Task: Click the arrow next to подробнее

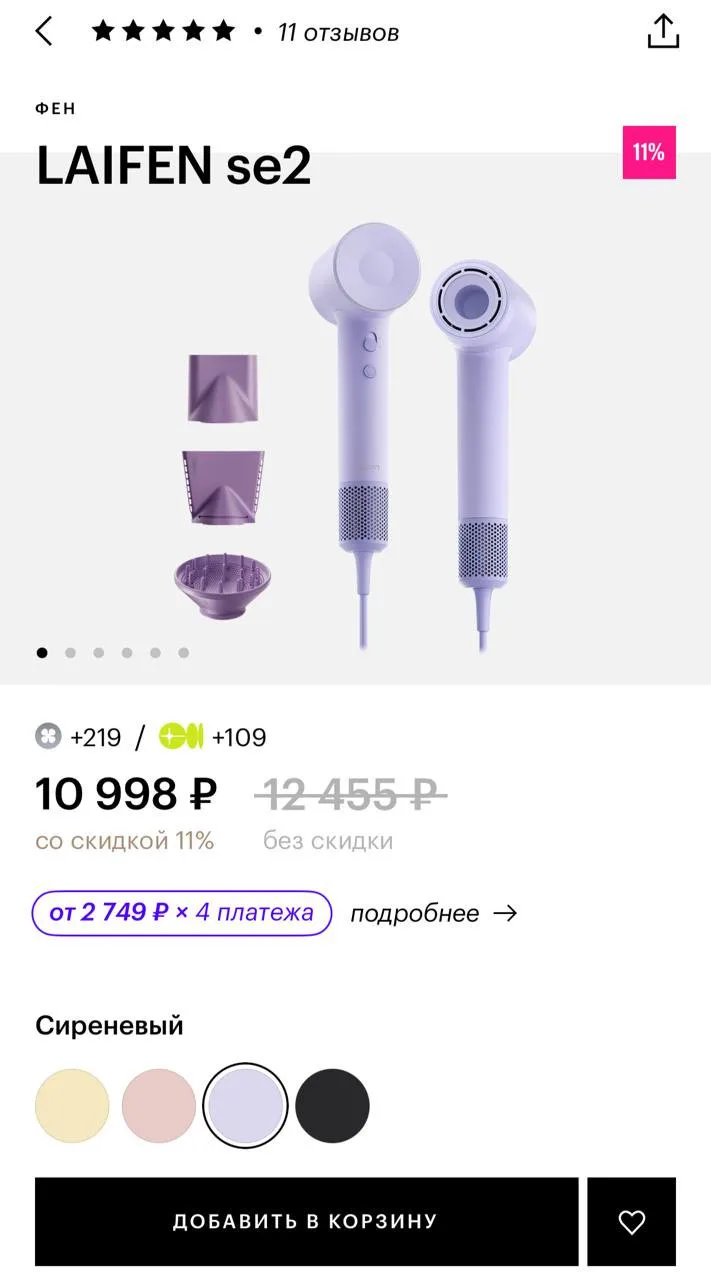Action: point(505,913)
